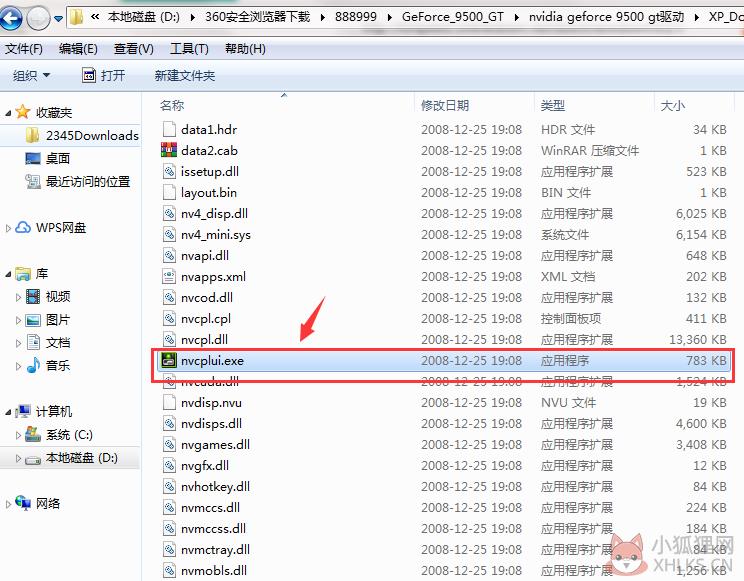Click the nvdisp.nvu file icon
The width and height of the screenshot is (744, 581).
tap(168, 403)
